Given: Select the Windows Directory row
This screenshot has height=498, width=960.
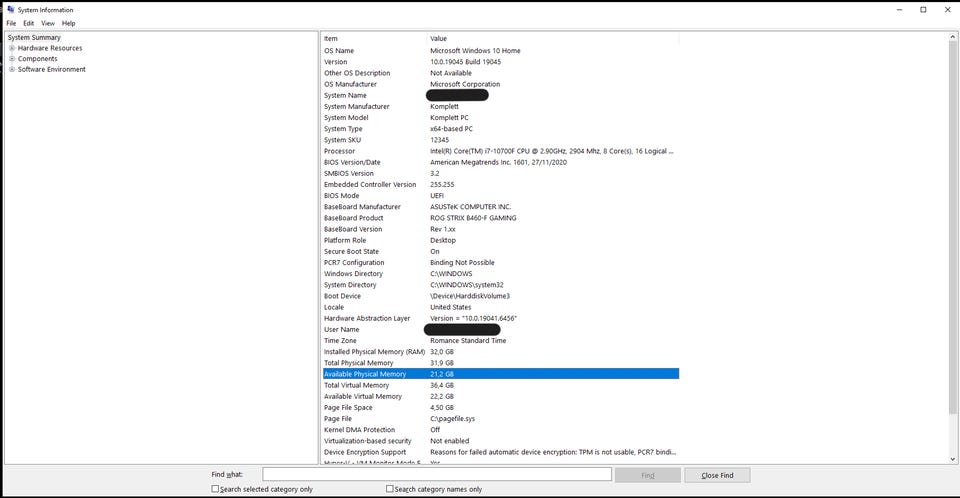Looking at the screenshot, I should click(x=501, y=274).
